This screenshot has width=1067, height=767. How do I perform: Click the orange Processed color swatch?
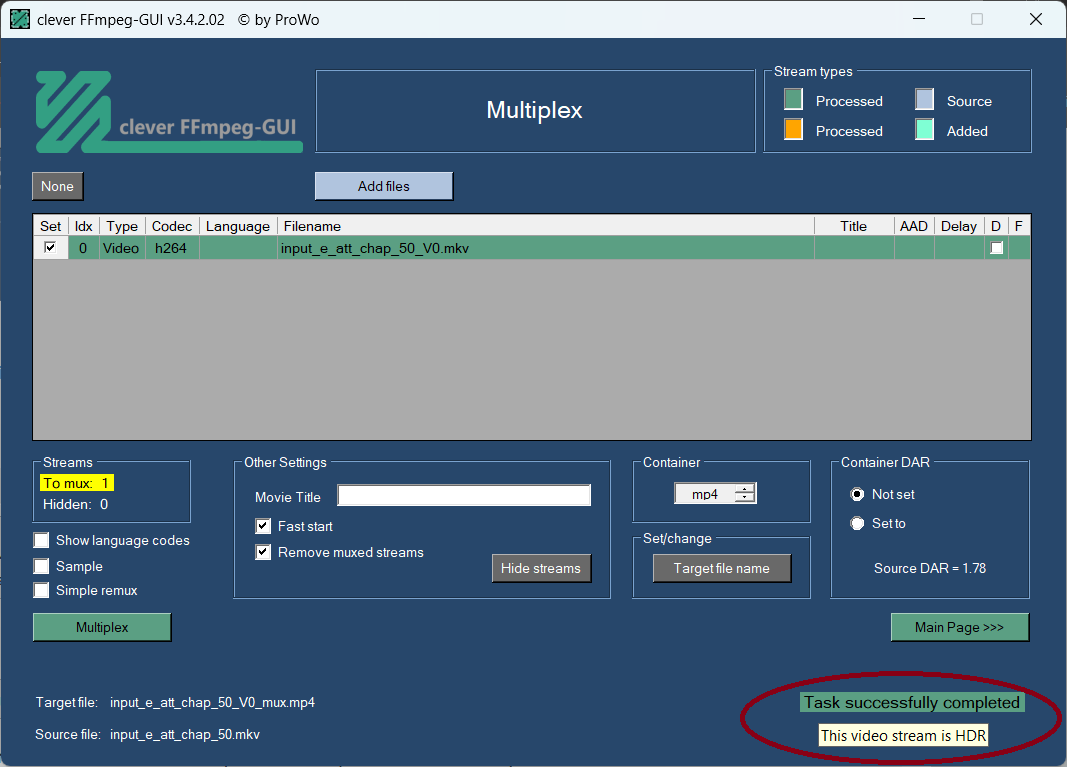(793, 129)
